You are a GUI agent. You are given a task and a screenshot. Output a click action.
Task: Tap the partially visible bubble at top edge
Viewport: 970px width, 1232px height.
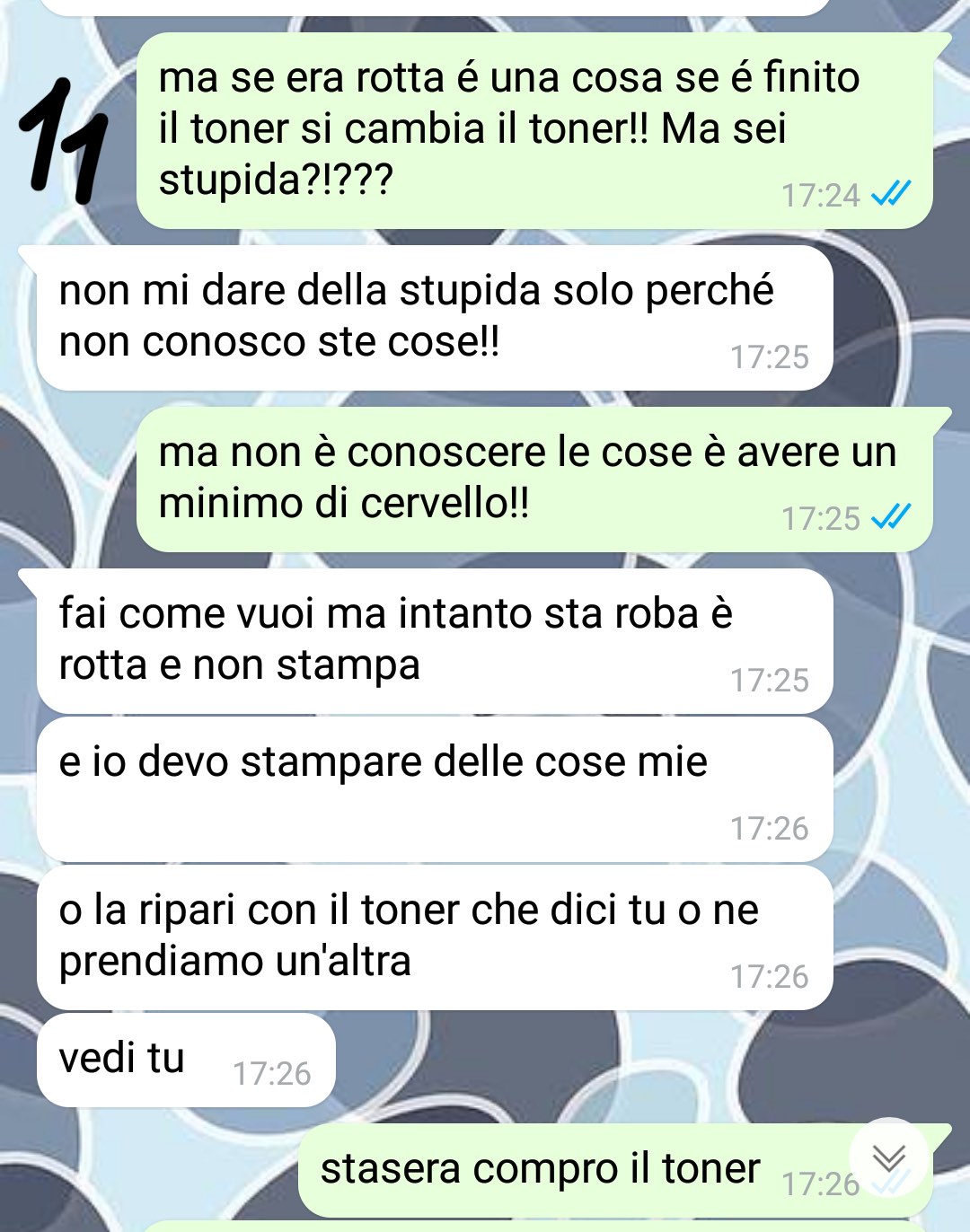click(435, 7)
